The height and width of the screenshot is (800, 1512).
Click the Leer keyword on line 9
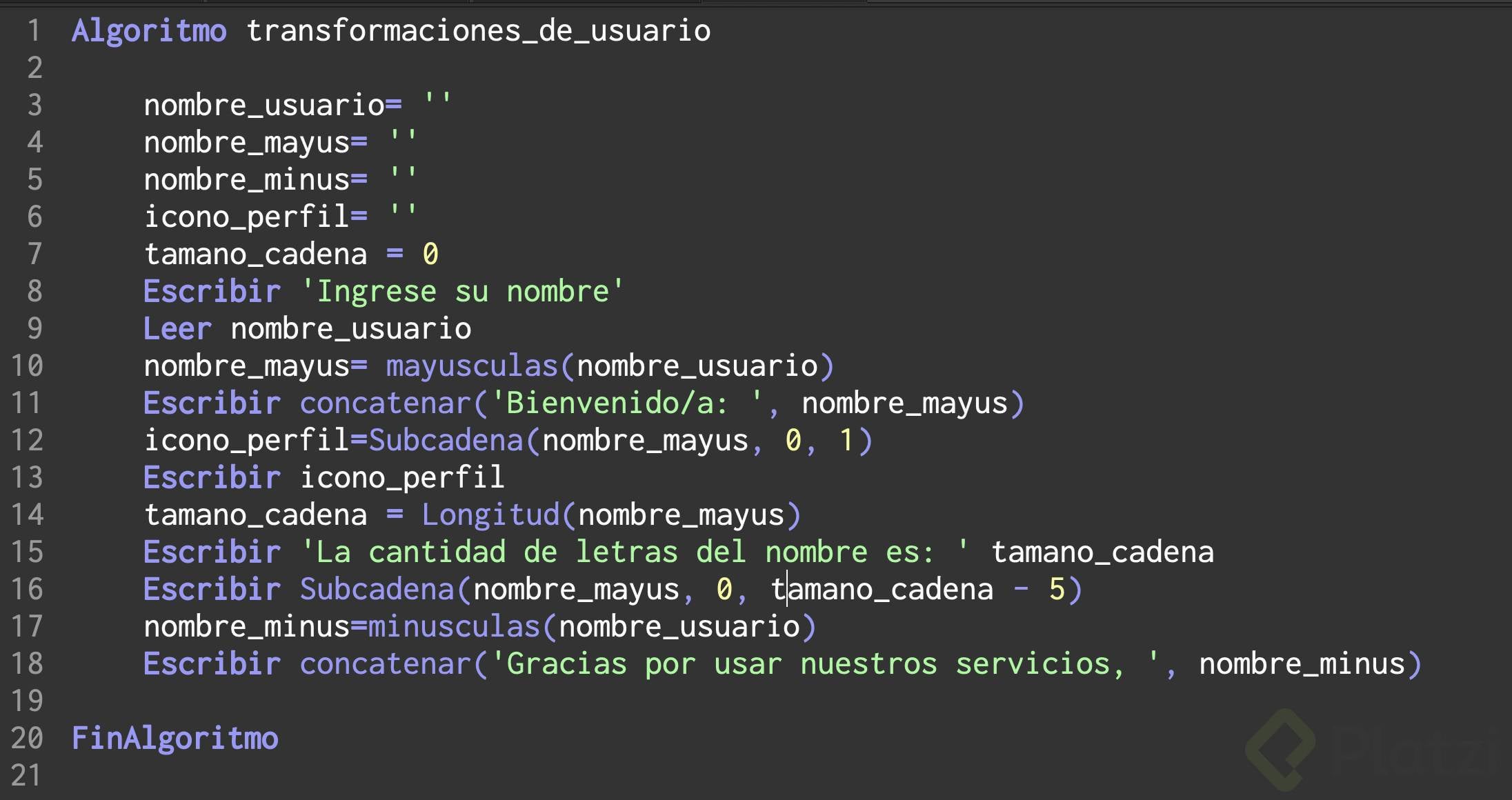click(177, 329)
